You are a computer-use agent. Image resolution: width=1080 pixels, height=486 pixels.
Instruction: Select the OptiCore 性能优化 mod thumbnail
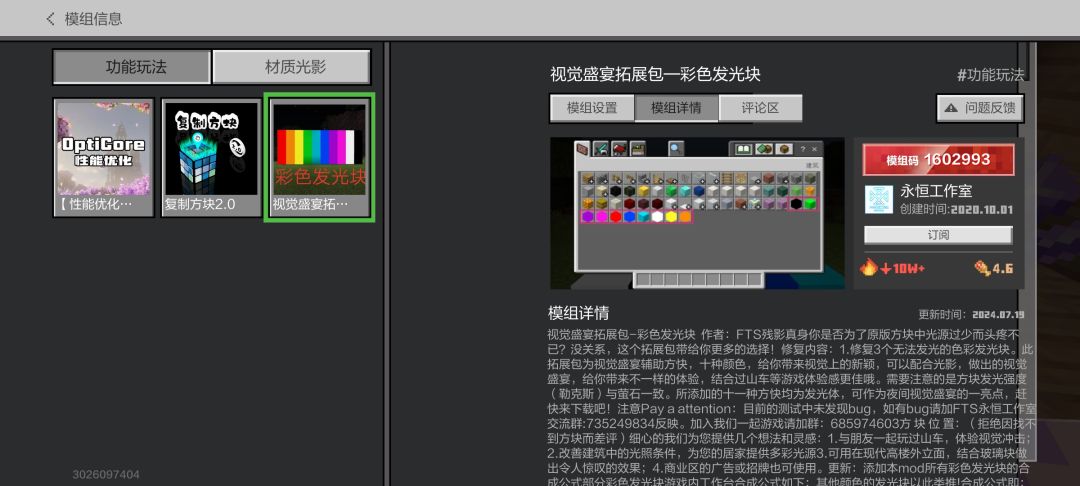coord(104,158)
